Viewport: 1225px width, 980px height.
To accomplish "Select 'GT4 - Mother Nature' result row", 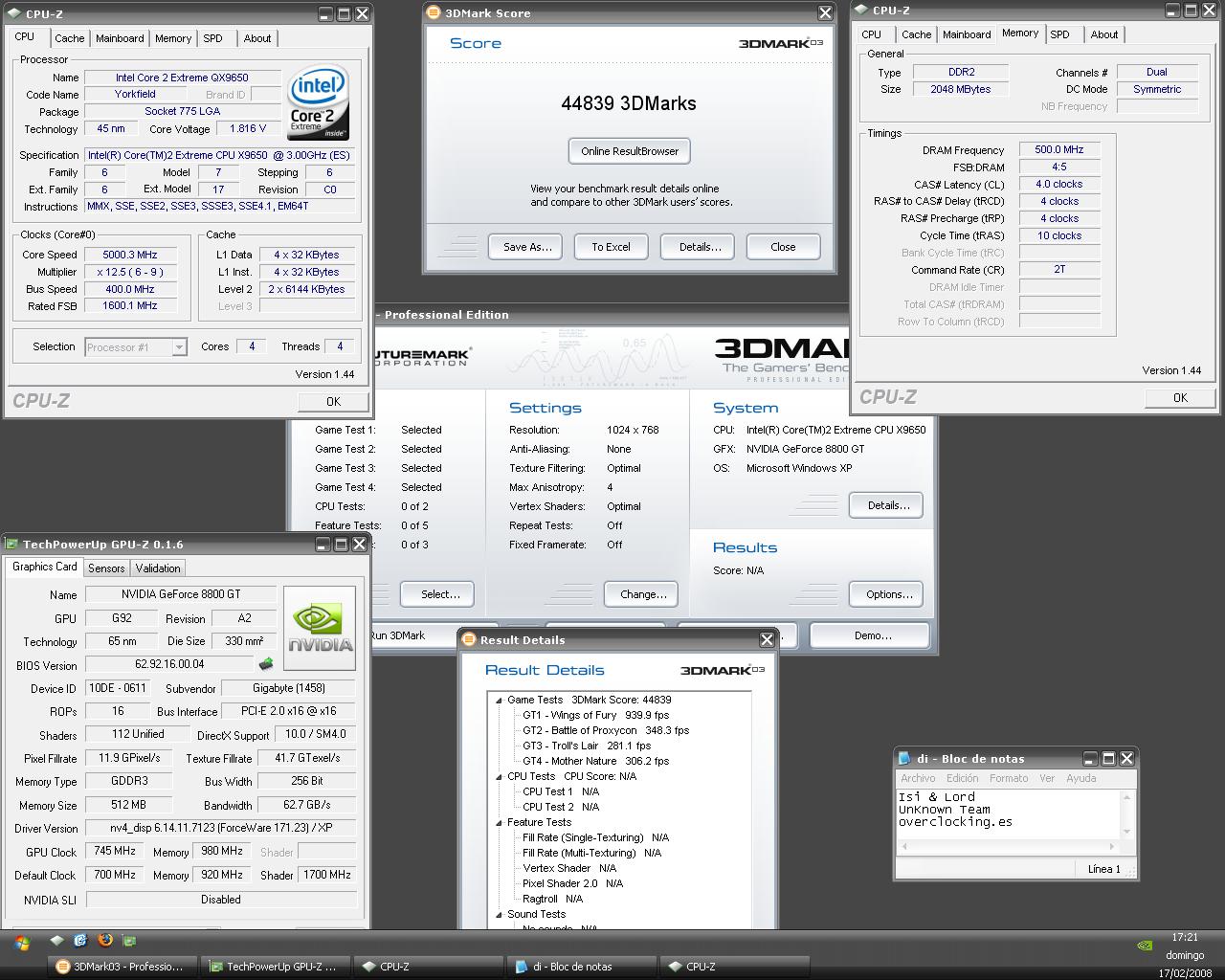I will point(595,761).
